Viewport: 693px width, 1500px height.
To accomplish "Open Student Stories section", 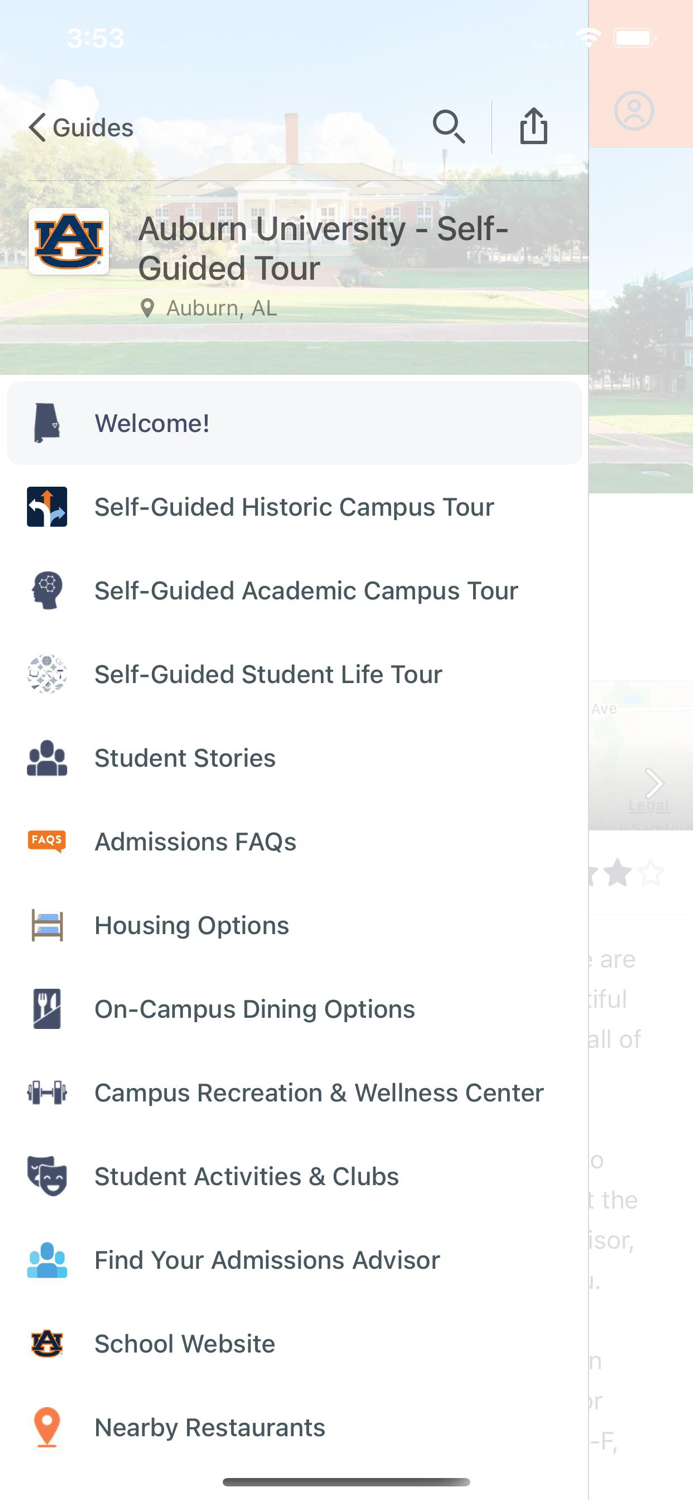I will click(184, 758).
